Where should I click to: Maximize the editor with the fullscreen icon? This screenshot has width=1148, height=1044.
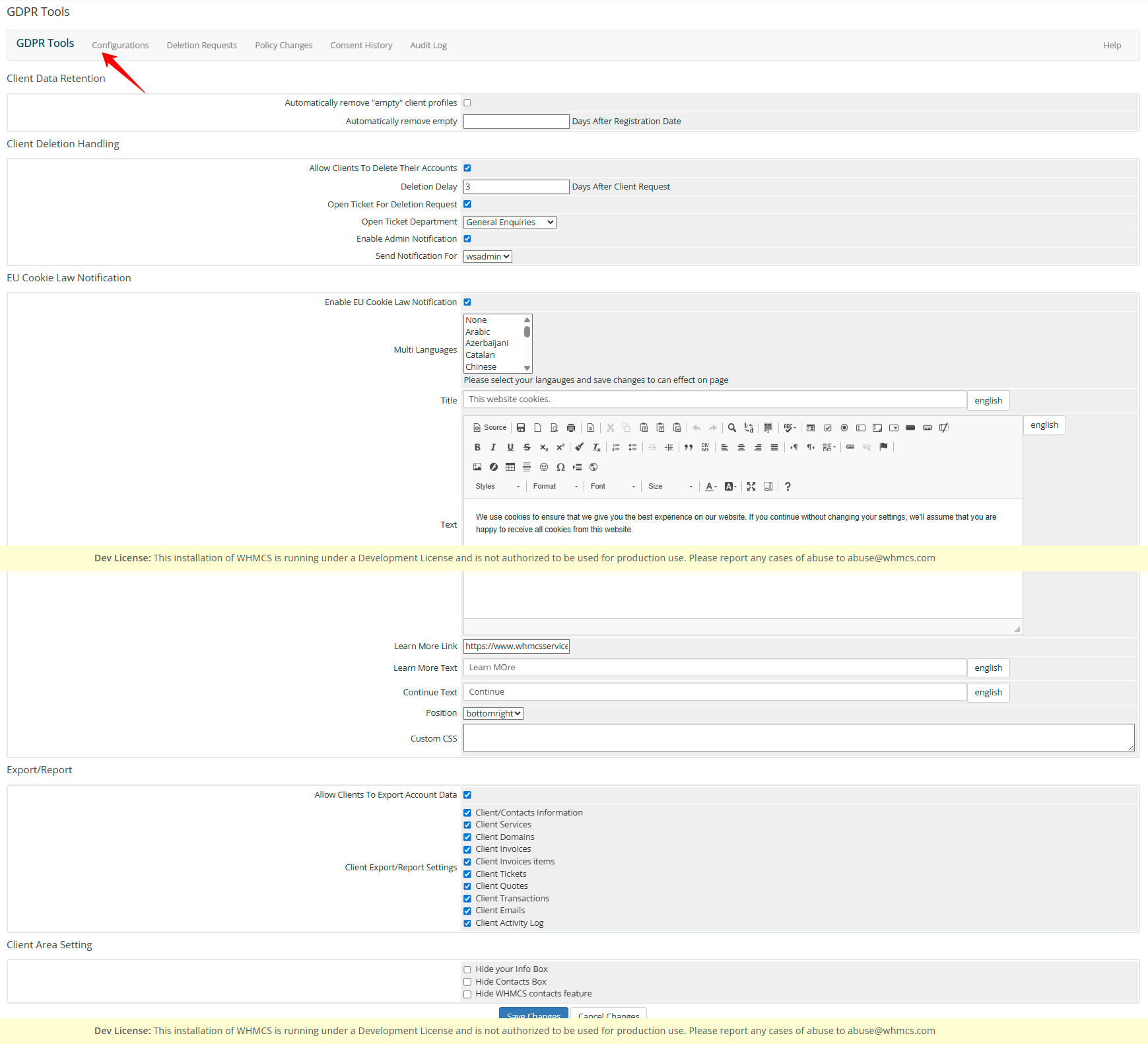click(x=751, y=487)
